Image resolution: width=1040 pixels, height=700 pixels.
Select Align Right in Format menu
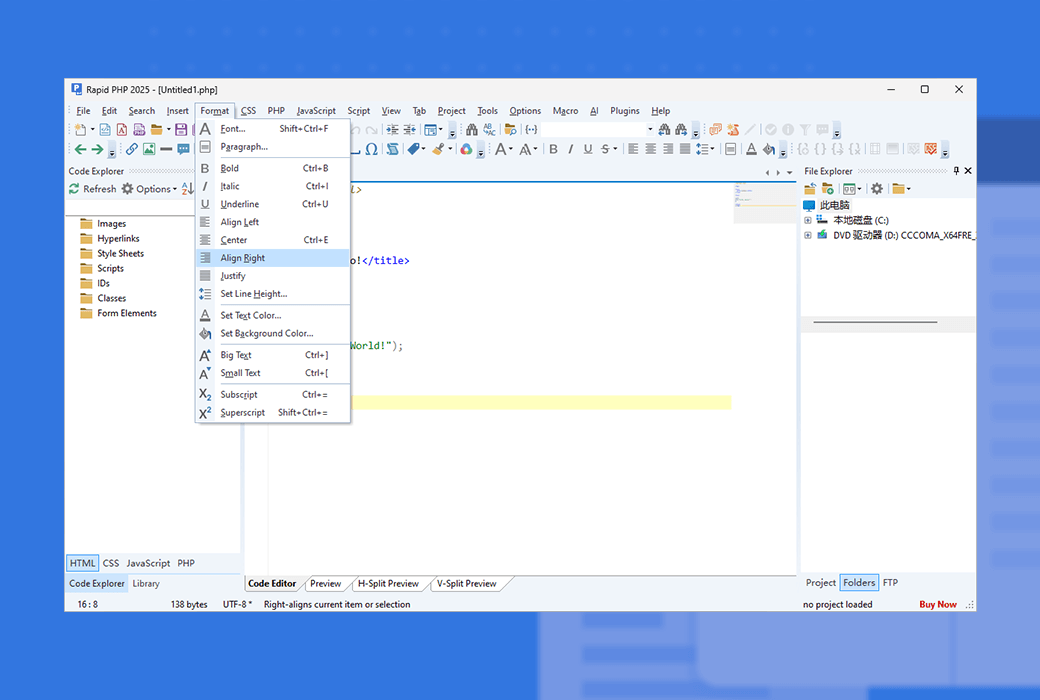[274, 258]
